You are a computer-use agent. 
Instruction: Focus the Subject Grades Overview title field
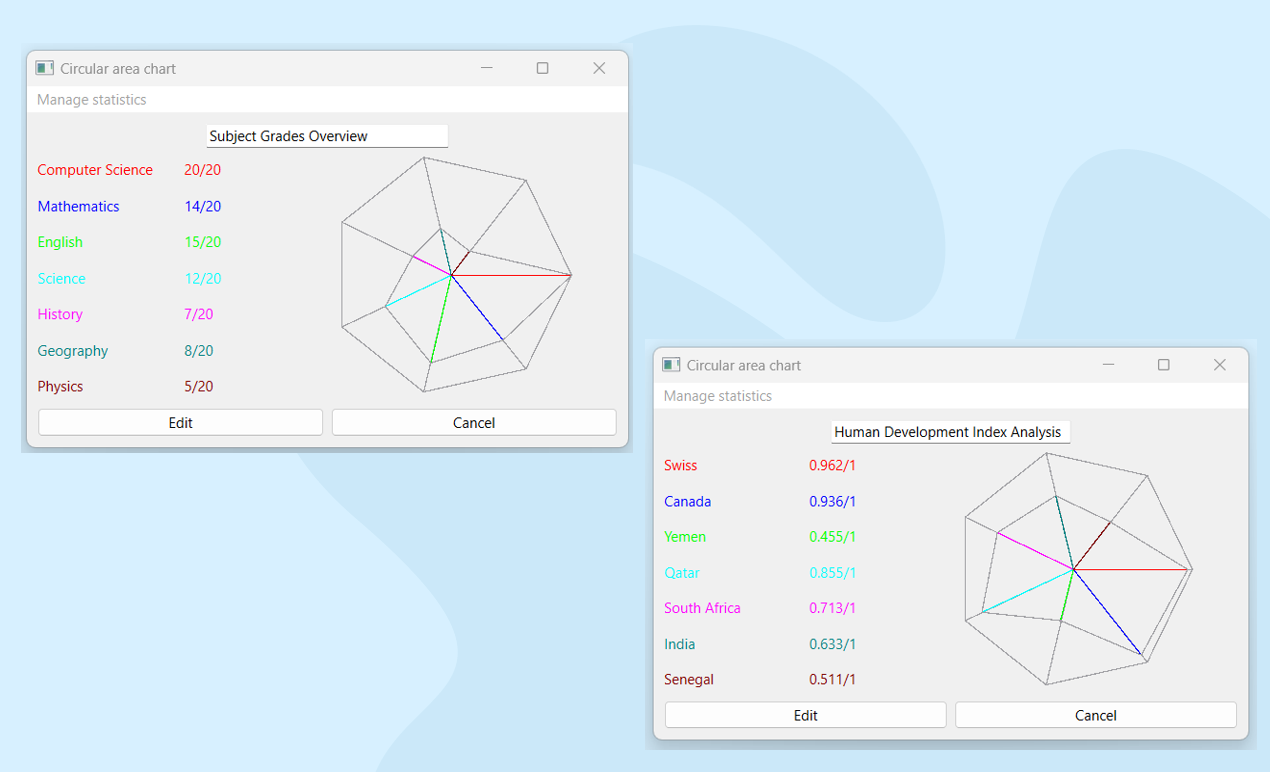pyautogui.click(x=327, y=136)
